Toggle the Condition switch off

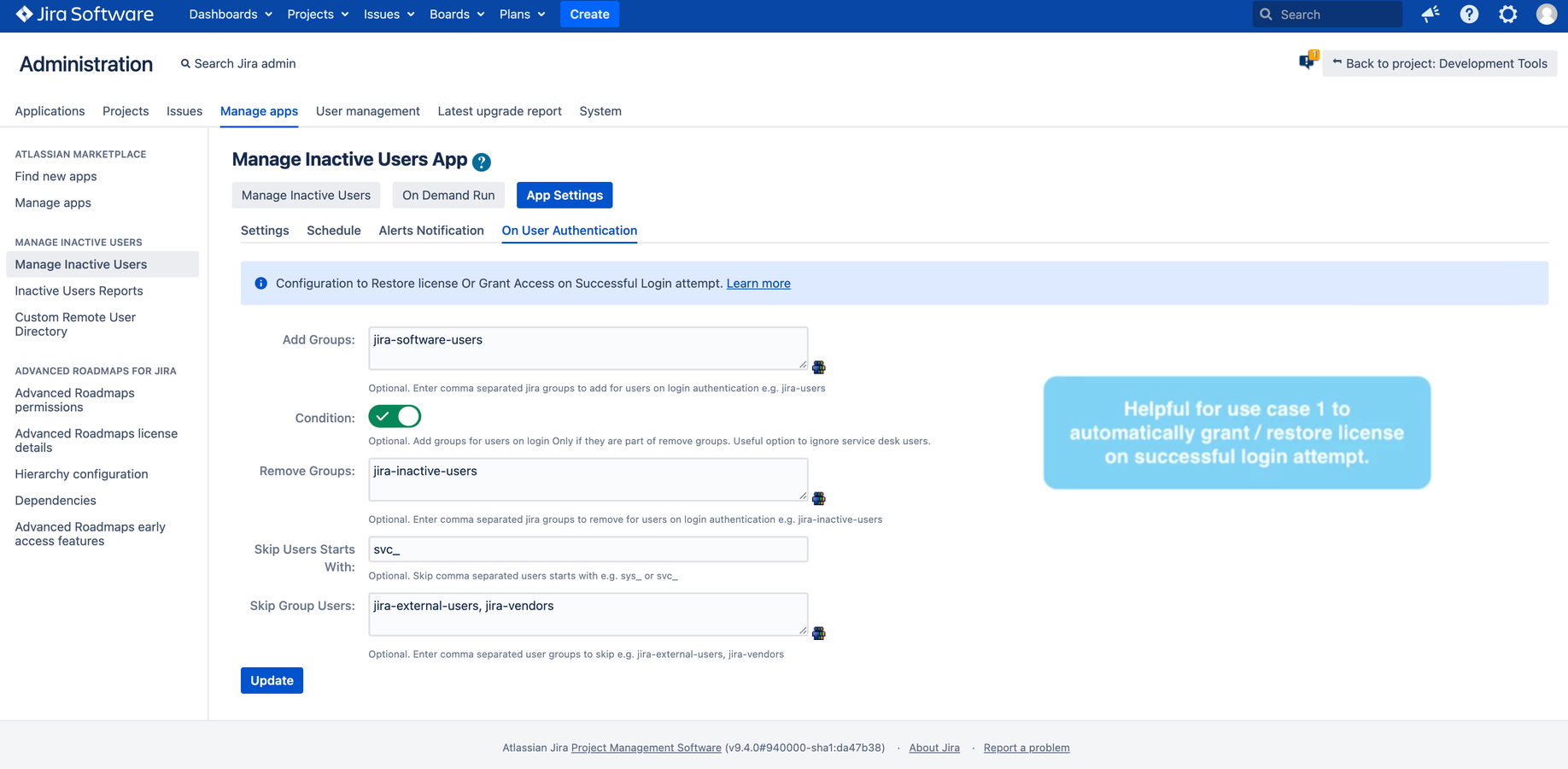395,416
